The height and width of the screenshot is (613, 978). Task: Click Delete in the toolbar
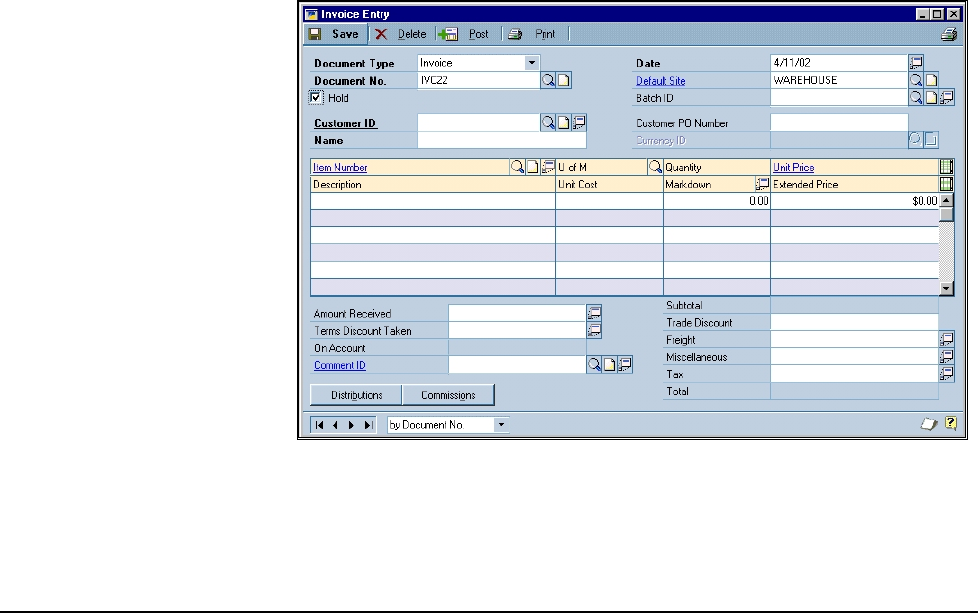(402, 34)
